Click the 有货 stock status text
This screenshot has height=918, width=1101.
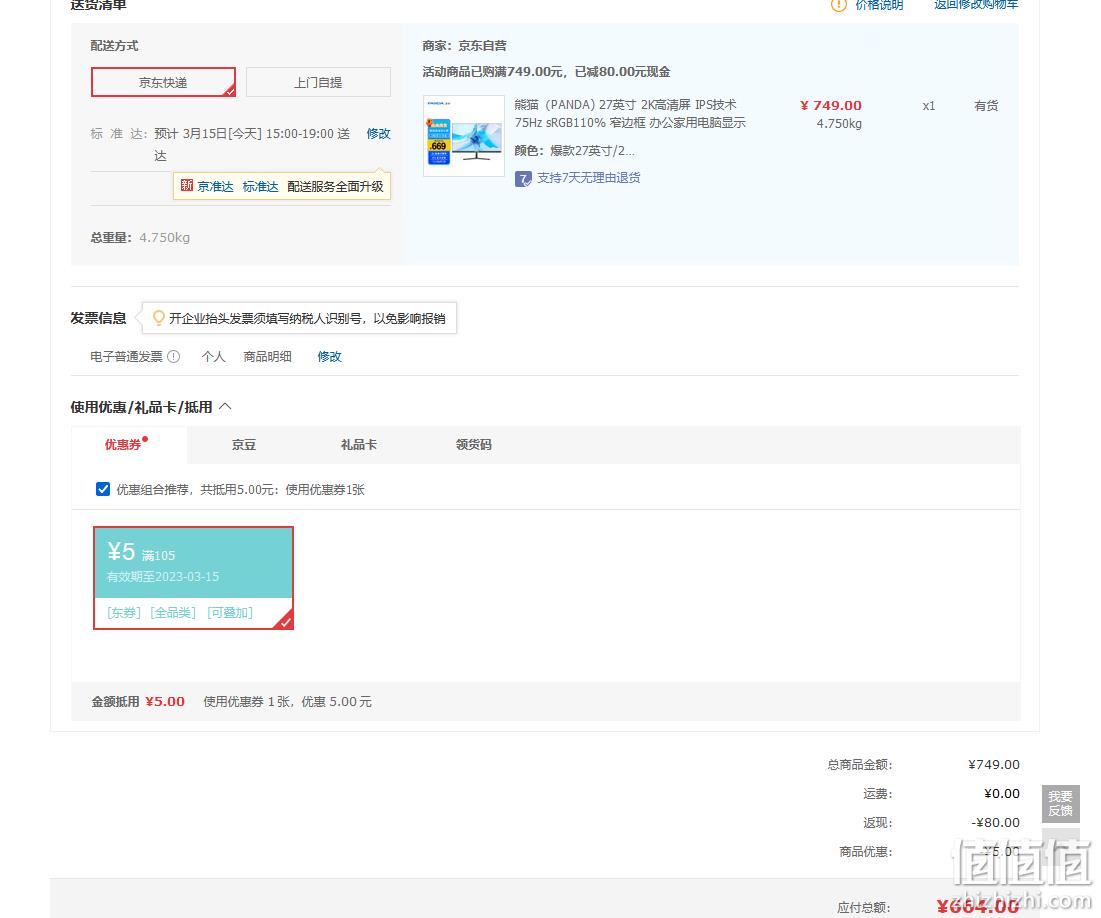click(x=986, y=105)
